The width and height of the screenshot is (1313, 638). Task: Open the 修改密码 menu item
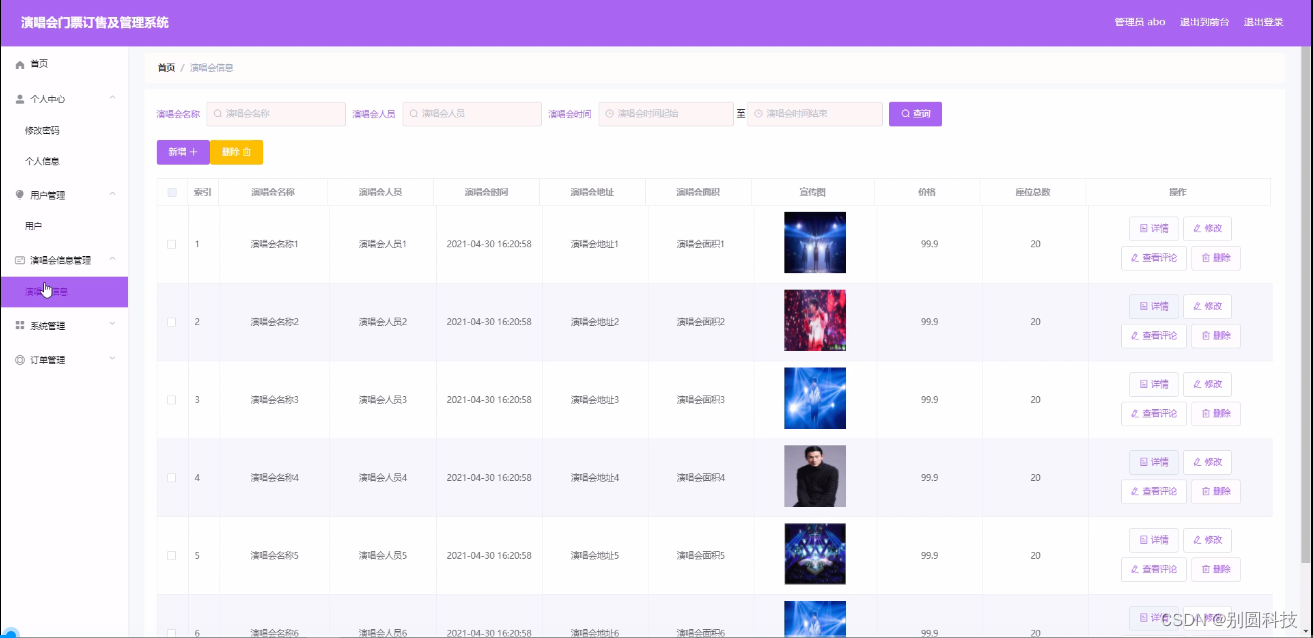coord(44,129)
